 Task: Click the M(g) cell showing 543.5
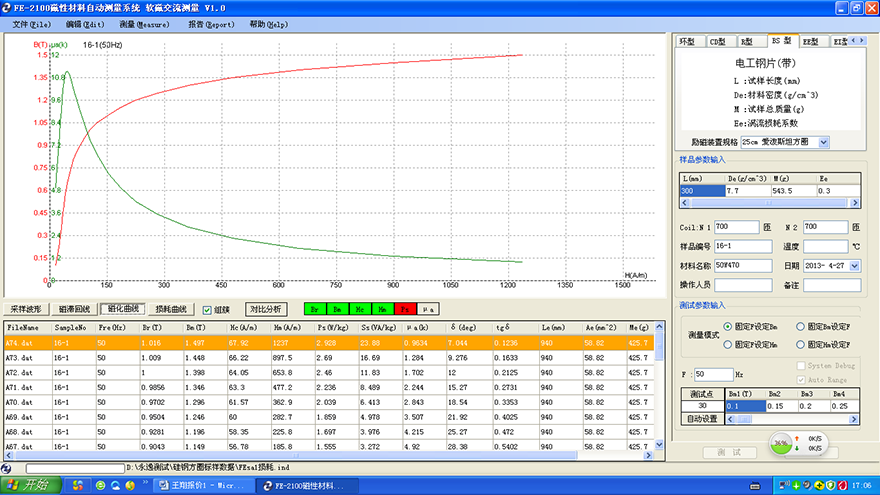point(793,191)
